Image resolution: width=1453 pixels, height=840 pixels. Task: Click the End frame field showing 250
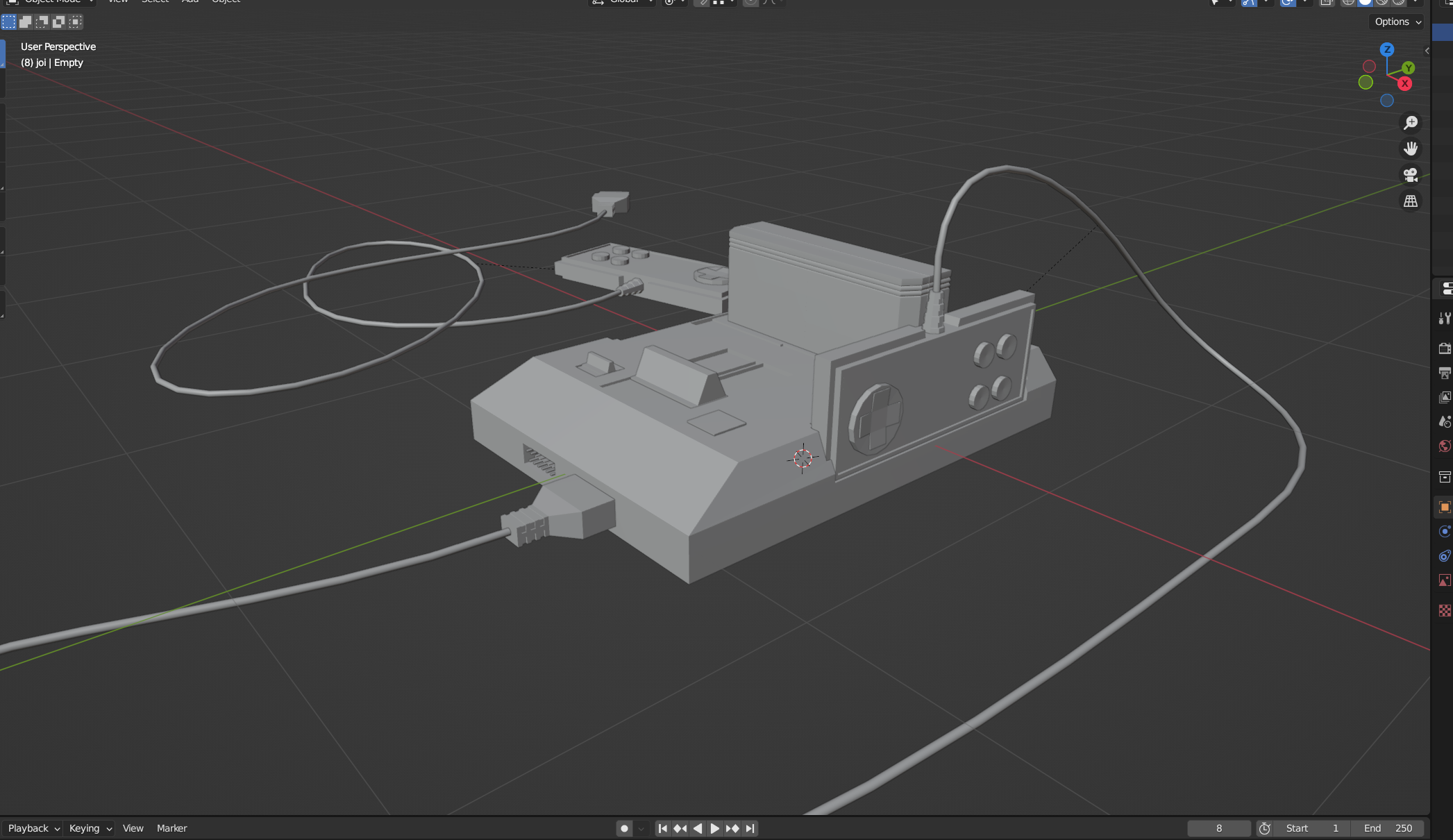(x=1388, y=828)
